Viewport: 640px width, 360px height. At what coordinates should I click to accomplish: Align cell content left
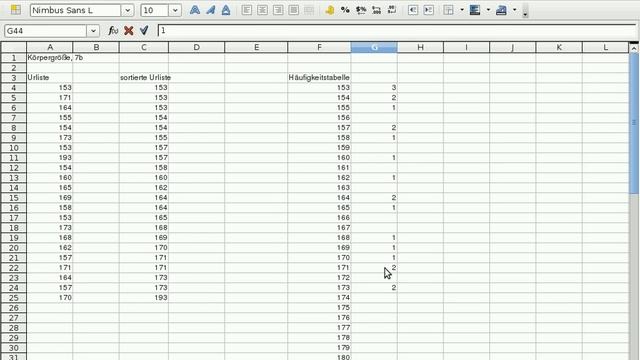point(247,10)
